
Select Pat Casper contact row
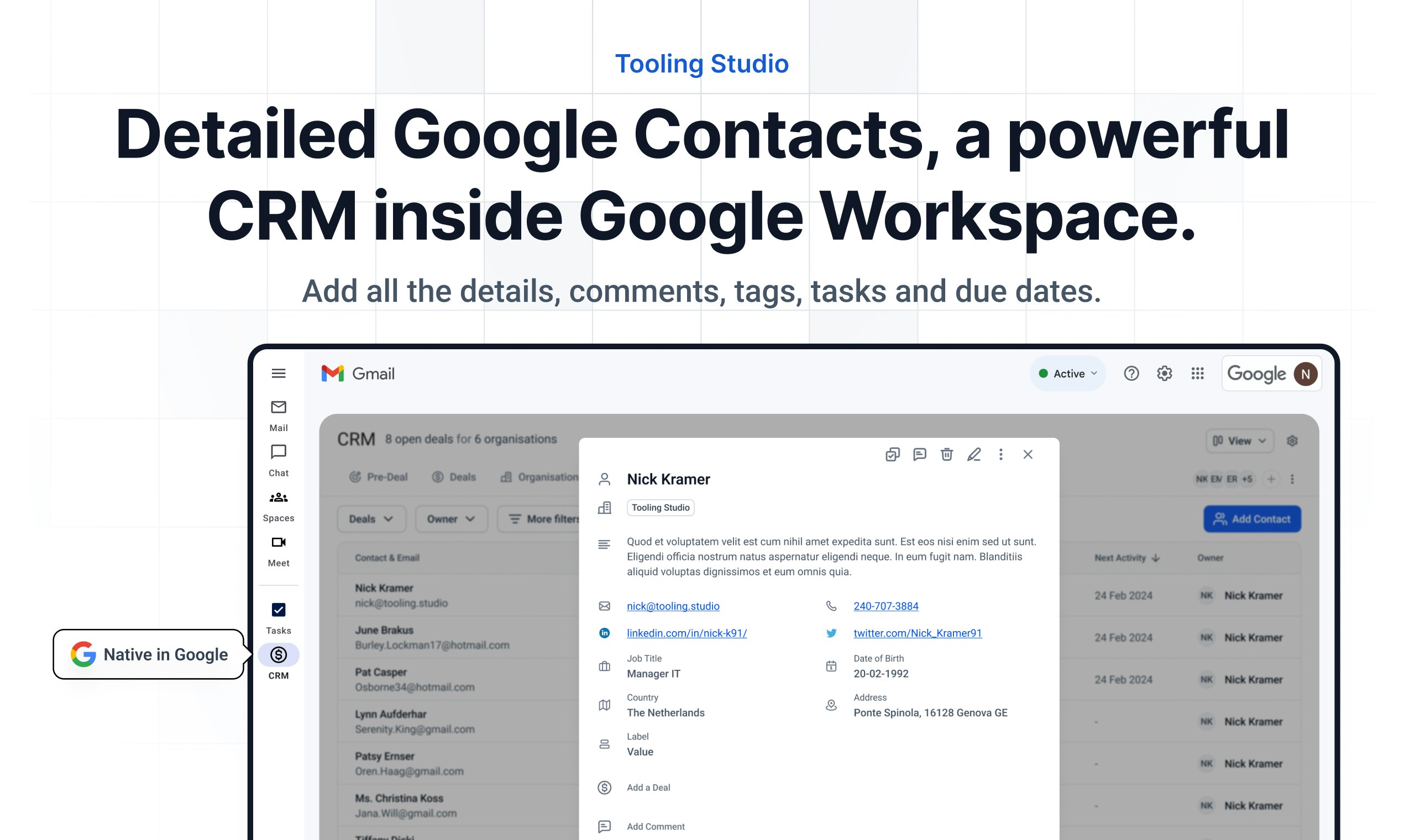[x=459, y=679]
